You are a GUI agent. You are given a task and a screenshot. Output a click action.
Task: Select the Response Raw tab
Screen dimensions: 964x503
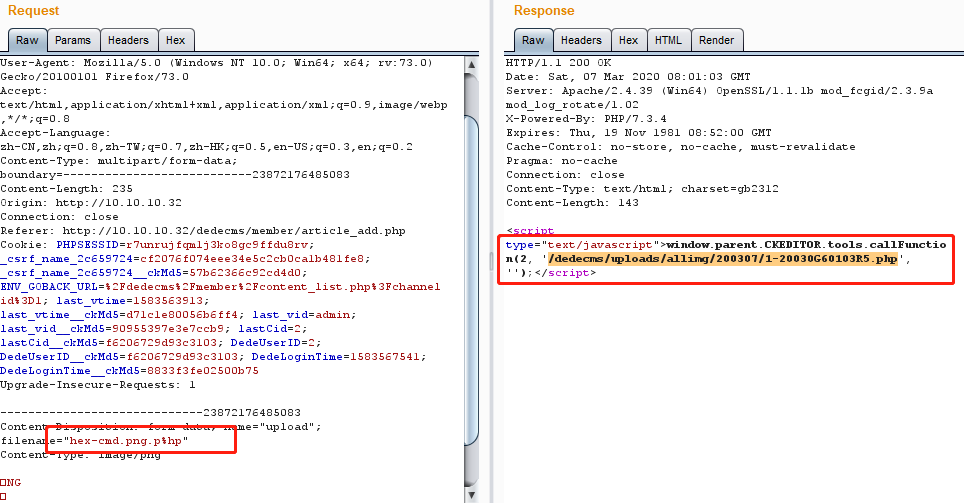coord(533,41)
